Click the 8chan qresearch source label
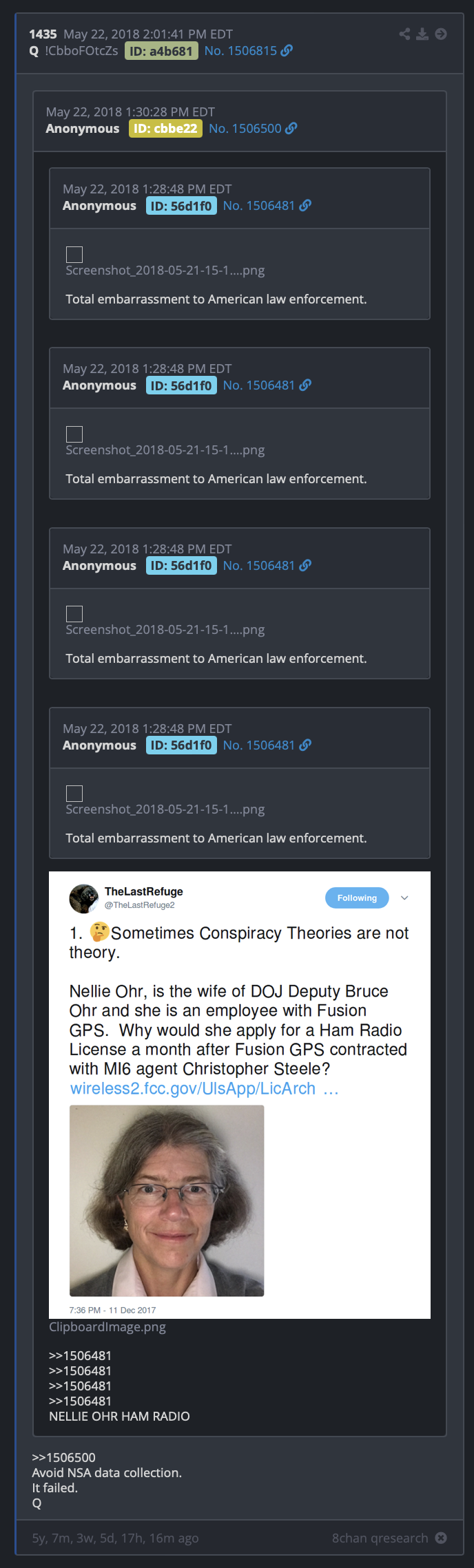The height and width of the screenshot is (1568, 474). tap(380, 1538)
